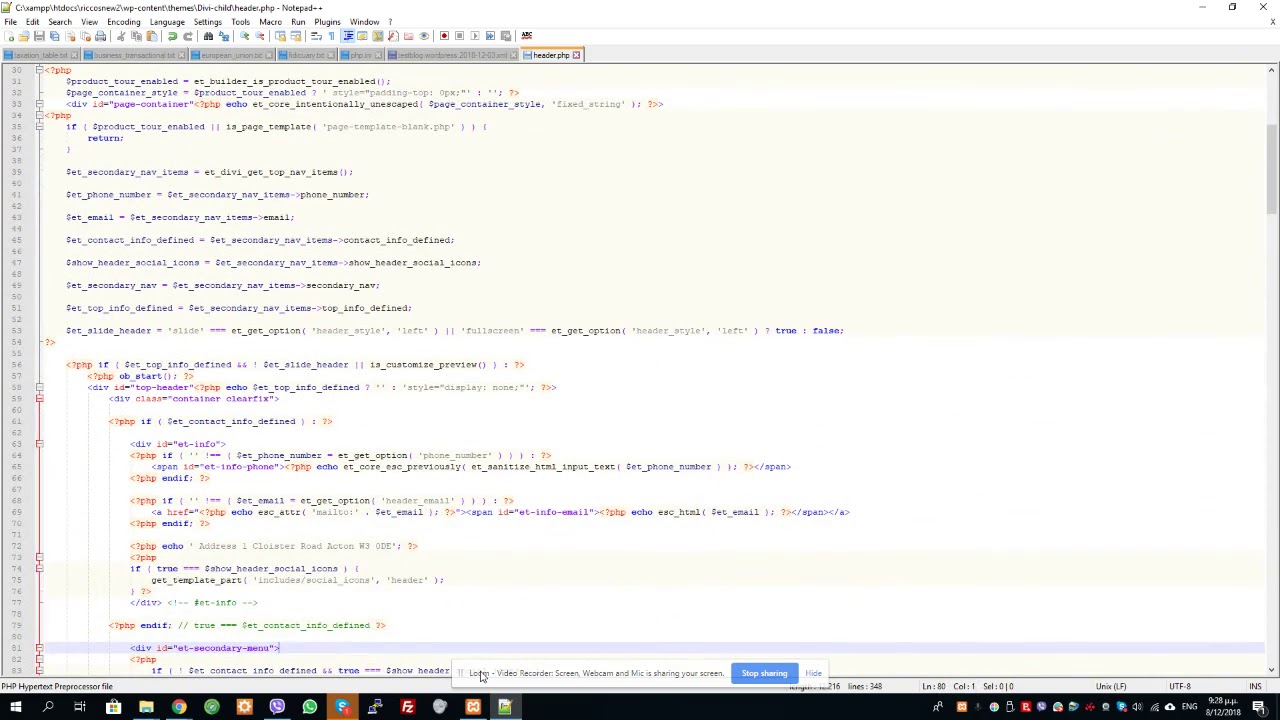Click the Paste toolbar icon
The width and height of the screenshot is (1280, 720).
pos(151,36)
